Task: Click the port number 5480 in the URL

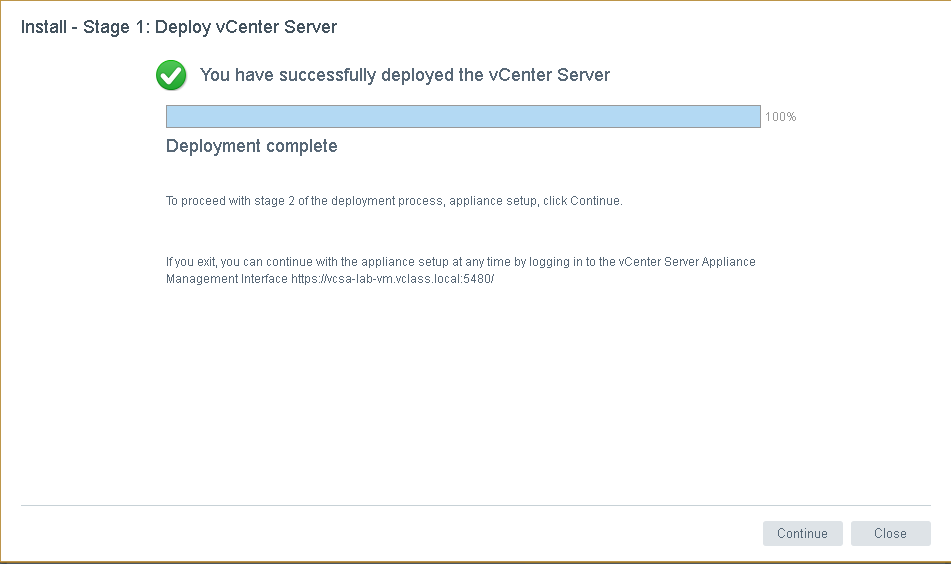Action: (x=478, y=279)
